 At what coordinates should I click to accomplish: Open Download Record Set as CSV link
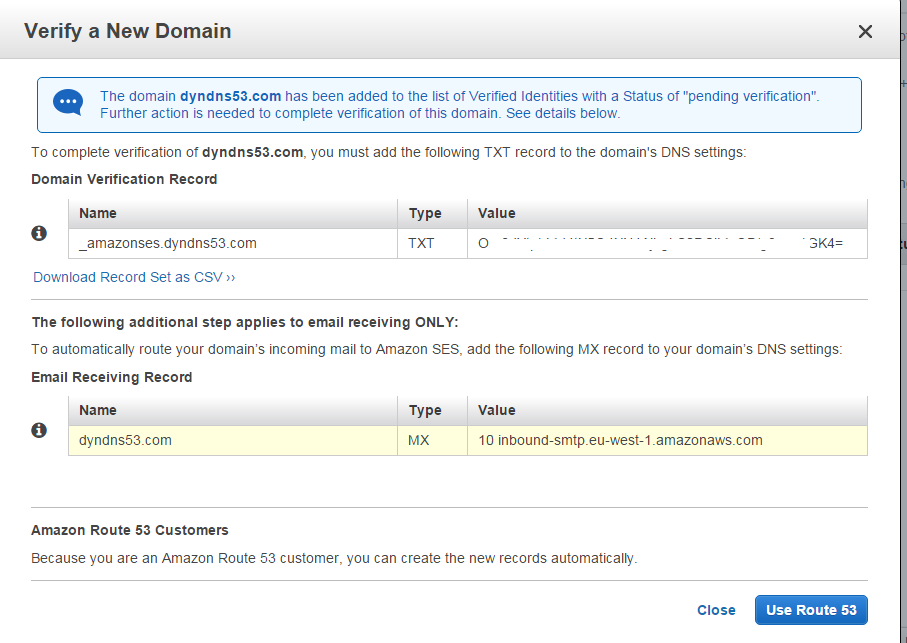click(134, 277)
